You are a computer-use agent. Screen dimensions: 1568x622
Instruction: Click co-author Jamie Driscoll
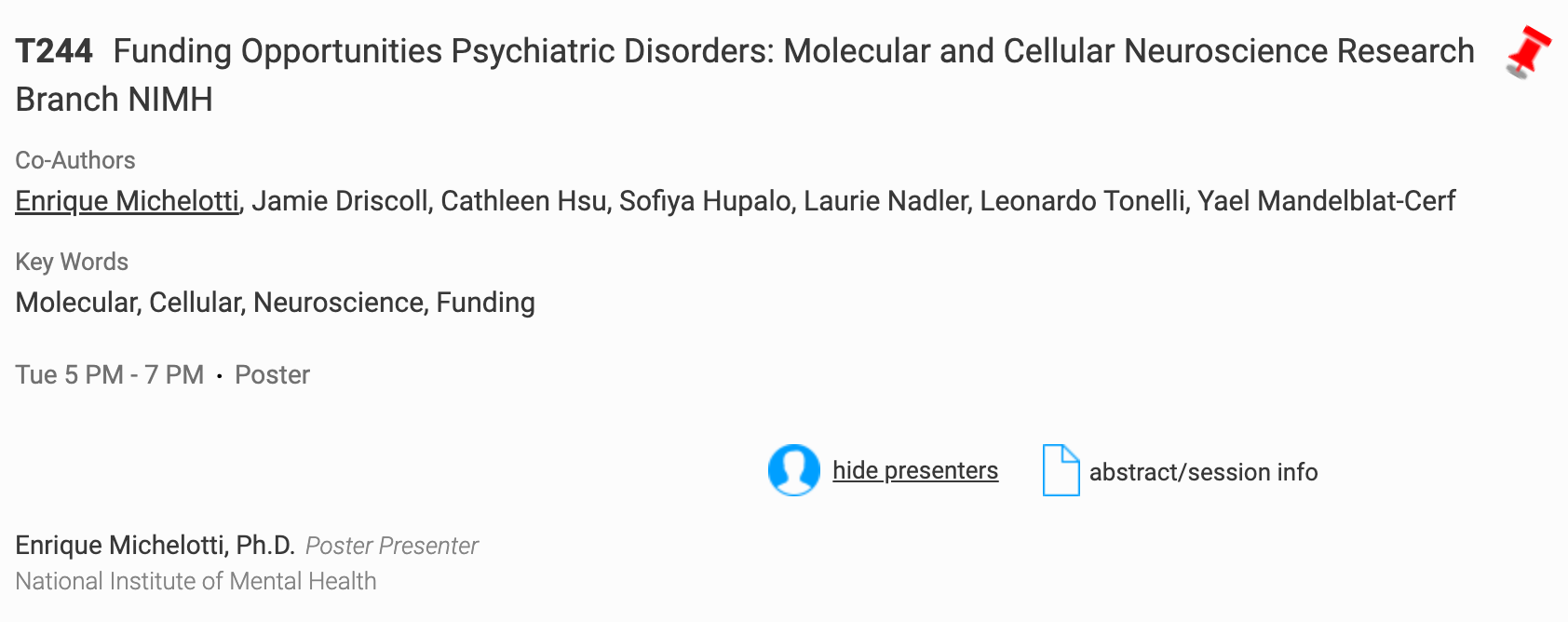point(340,201)
